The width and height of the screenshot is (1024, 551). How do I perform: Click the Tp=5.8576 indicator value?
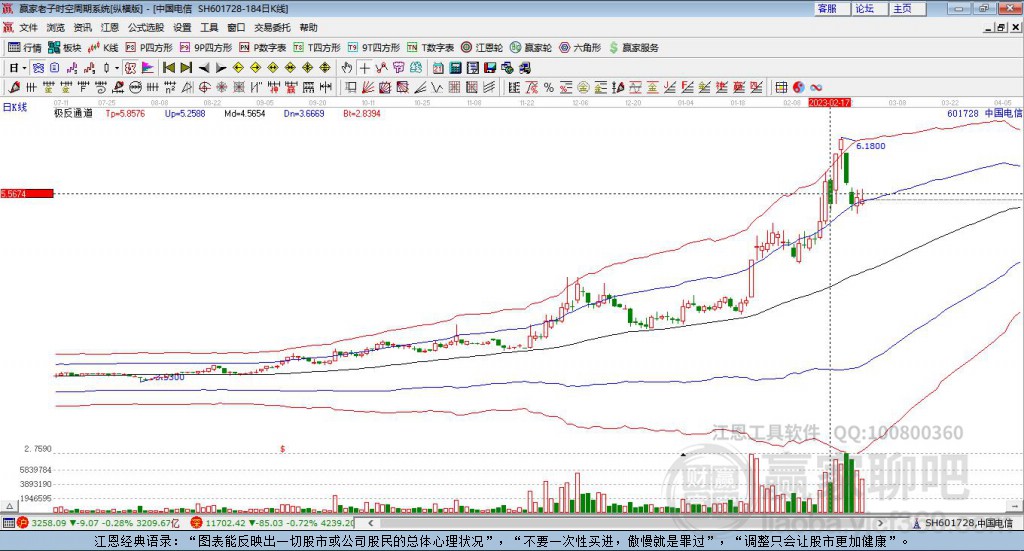coord(125,114)
